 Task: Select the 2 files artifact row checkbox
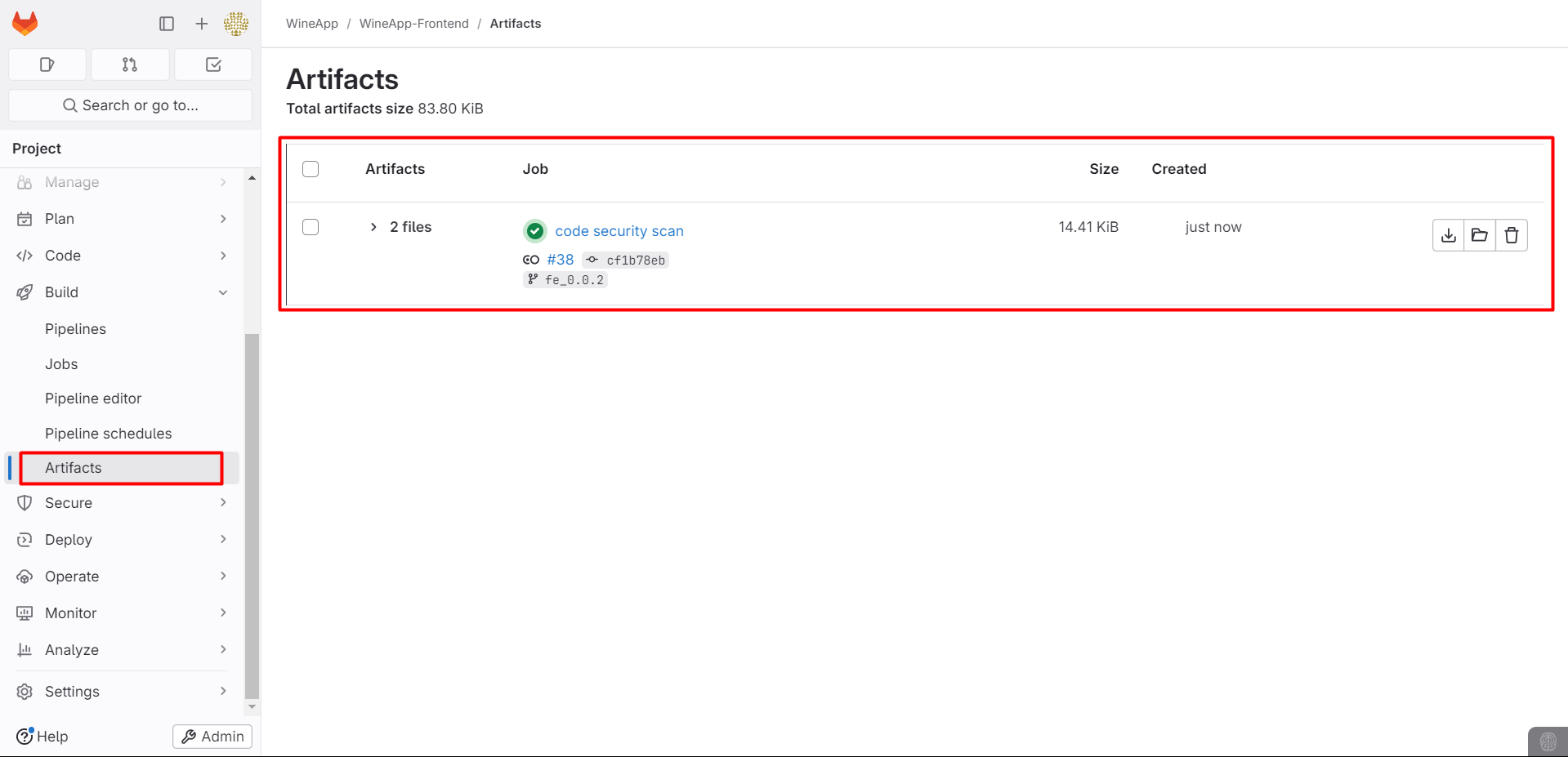(310, 227)
